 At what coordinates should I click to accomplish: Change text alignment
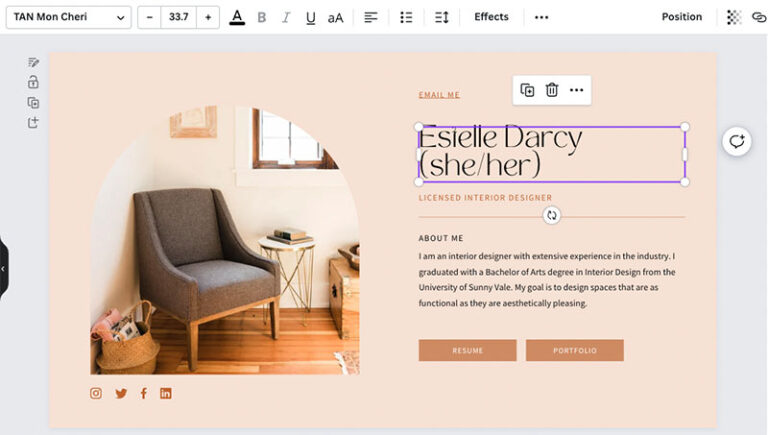pyautogui.click(x=371, y=18)
